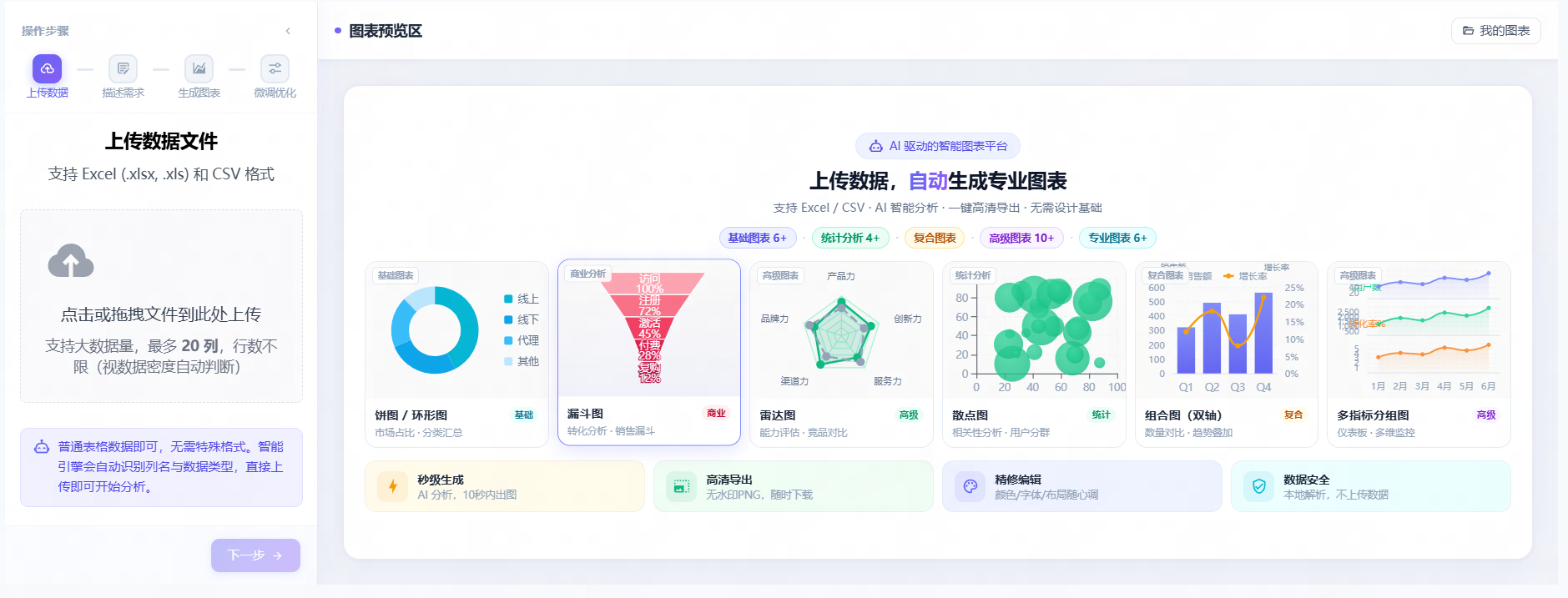Click the shield icon for 数据安全

[1258, 486]
